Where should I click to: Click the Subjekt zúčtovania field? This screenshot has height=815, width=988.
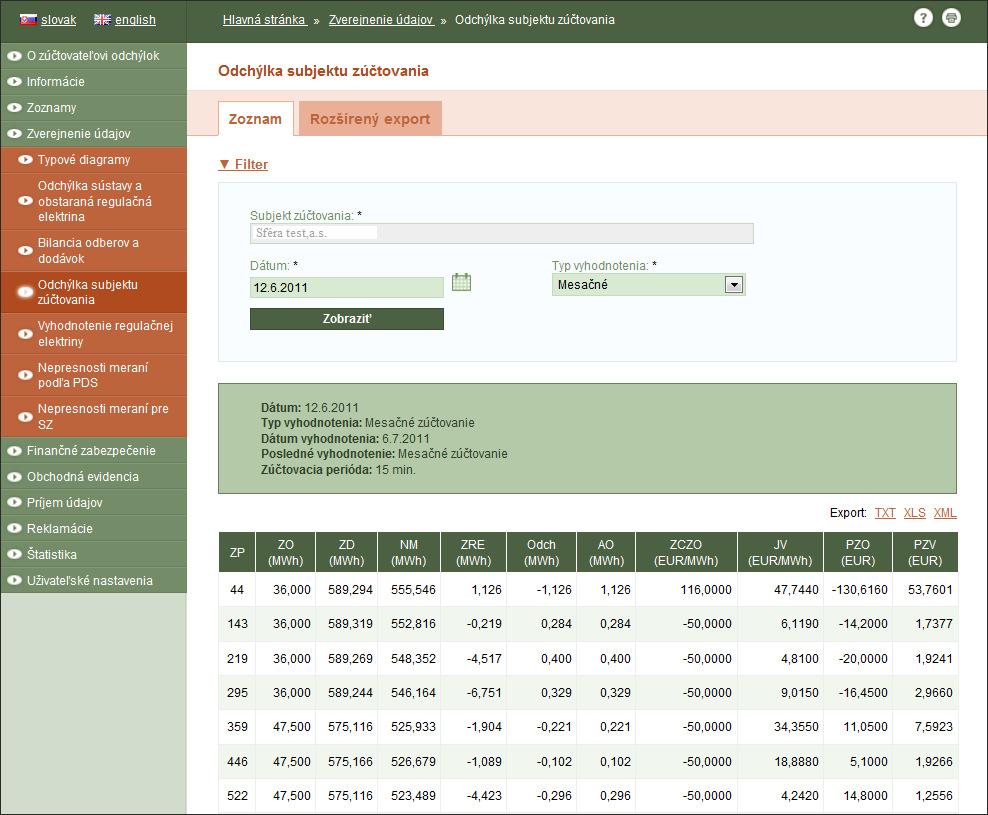point(502,233)
